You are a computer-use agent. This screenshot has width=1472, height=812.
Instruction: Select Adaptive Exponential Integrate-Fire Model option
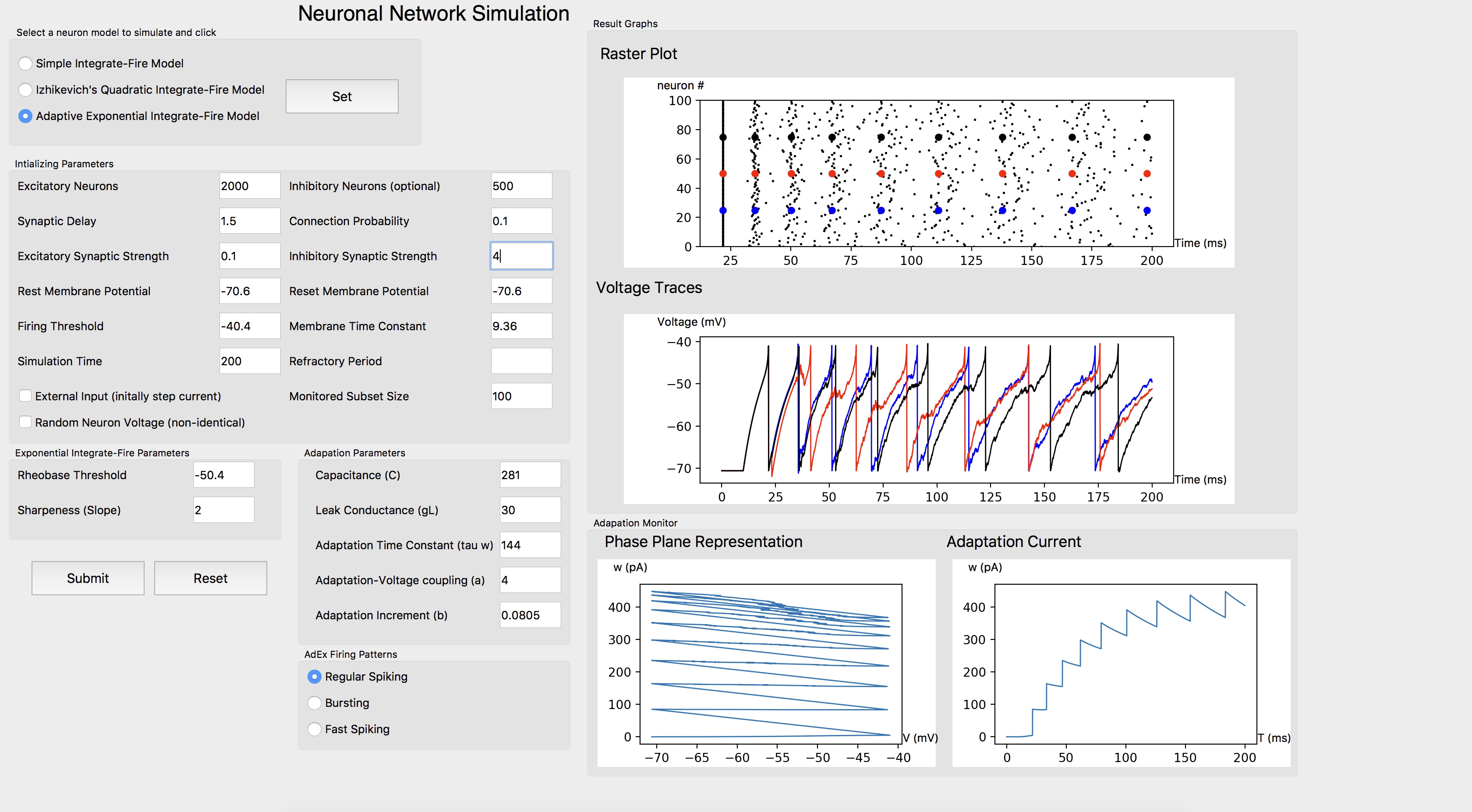click(25, 116)
